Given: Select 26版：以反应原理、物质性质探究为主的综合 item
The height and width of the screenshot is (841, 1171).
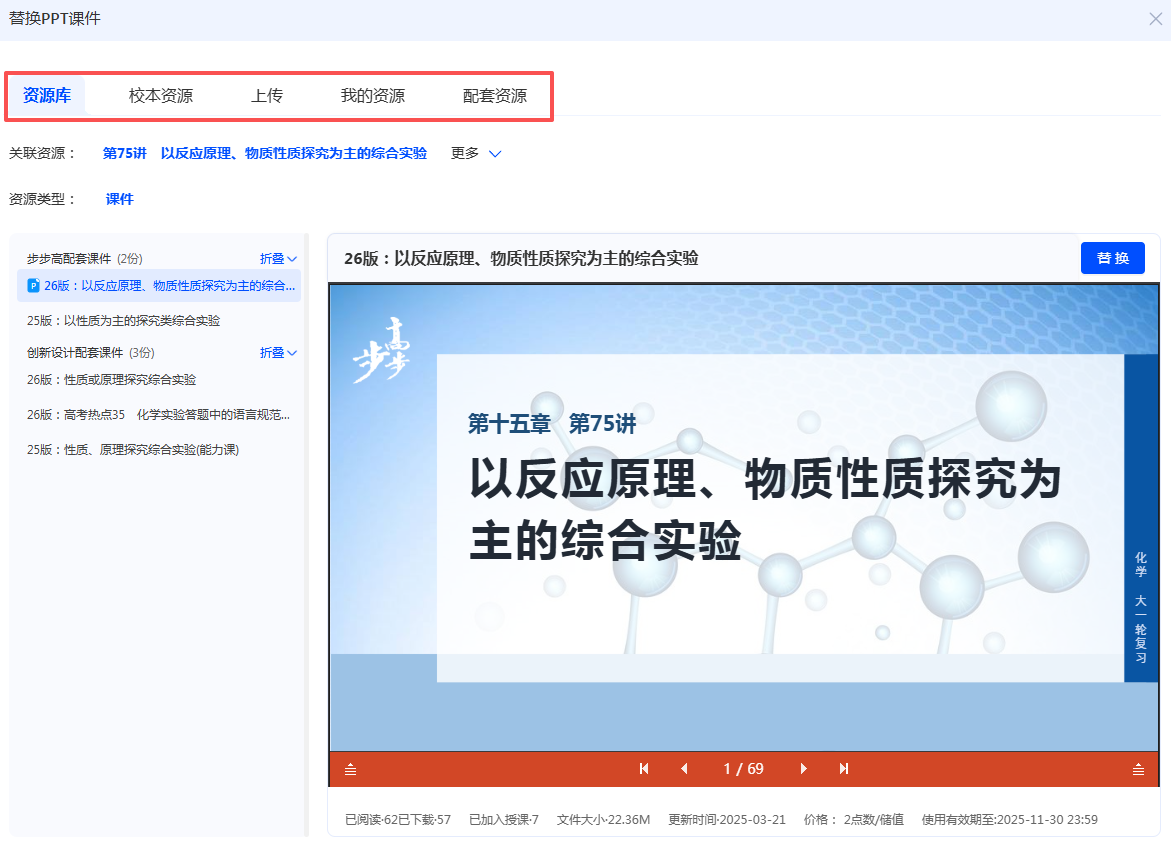Looking at the screenshot, I should point(159,285).
